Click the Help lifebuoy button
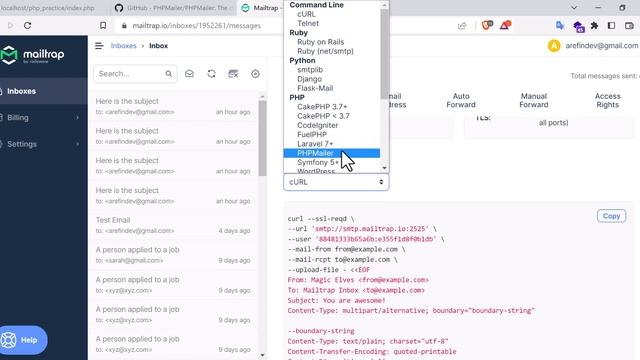 click(23, 340)
